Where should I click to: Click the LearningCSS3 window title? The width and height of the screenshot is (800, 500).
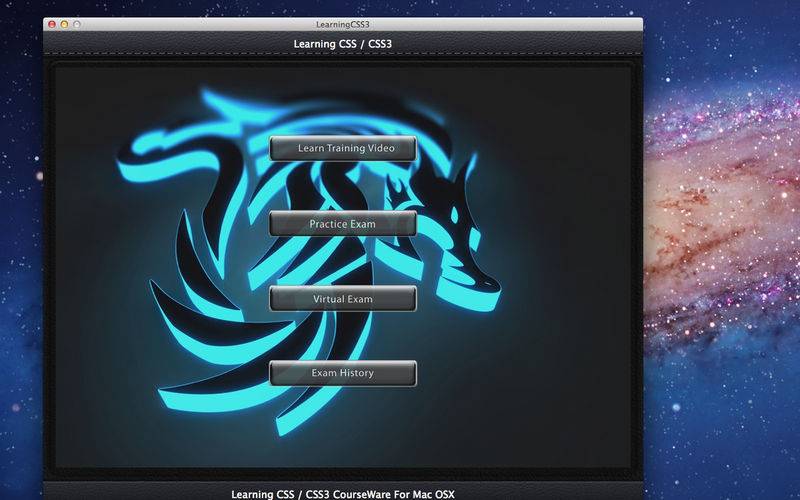pyautogui.click(x=342, y=24)
